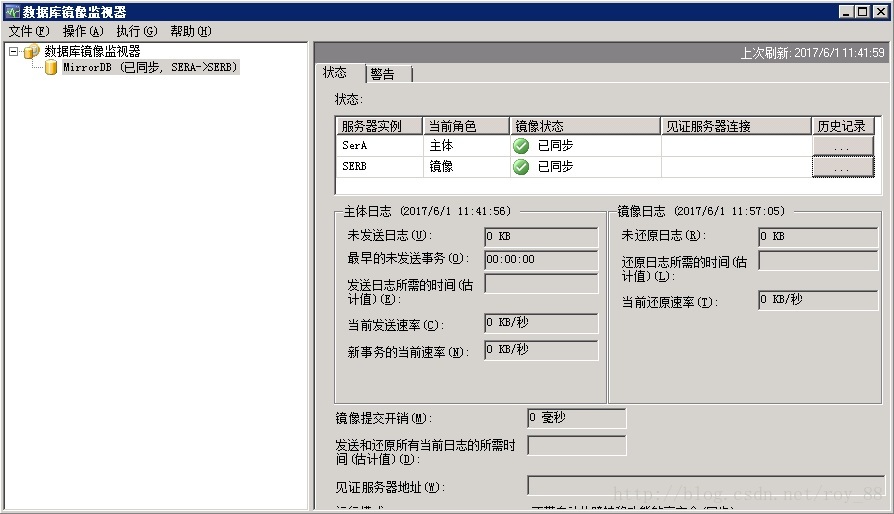Click the 主体日志 group heading
Viewport: 894px width, 514px height.
[x=427, y=211]
